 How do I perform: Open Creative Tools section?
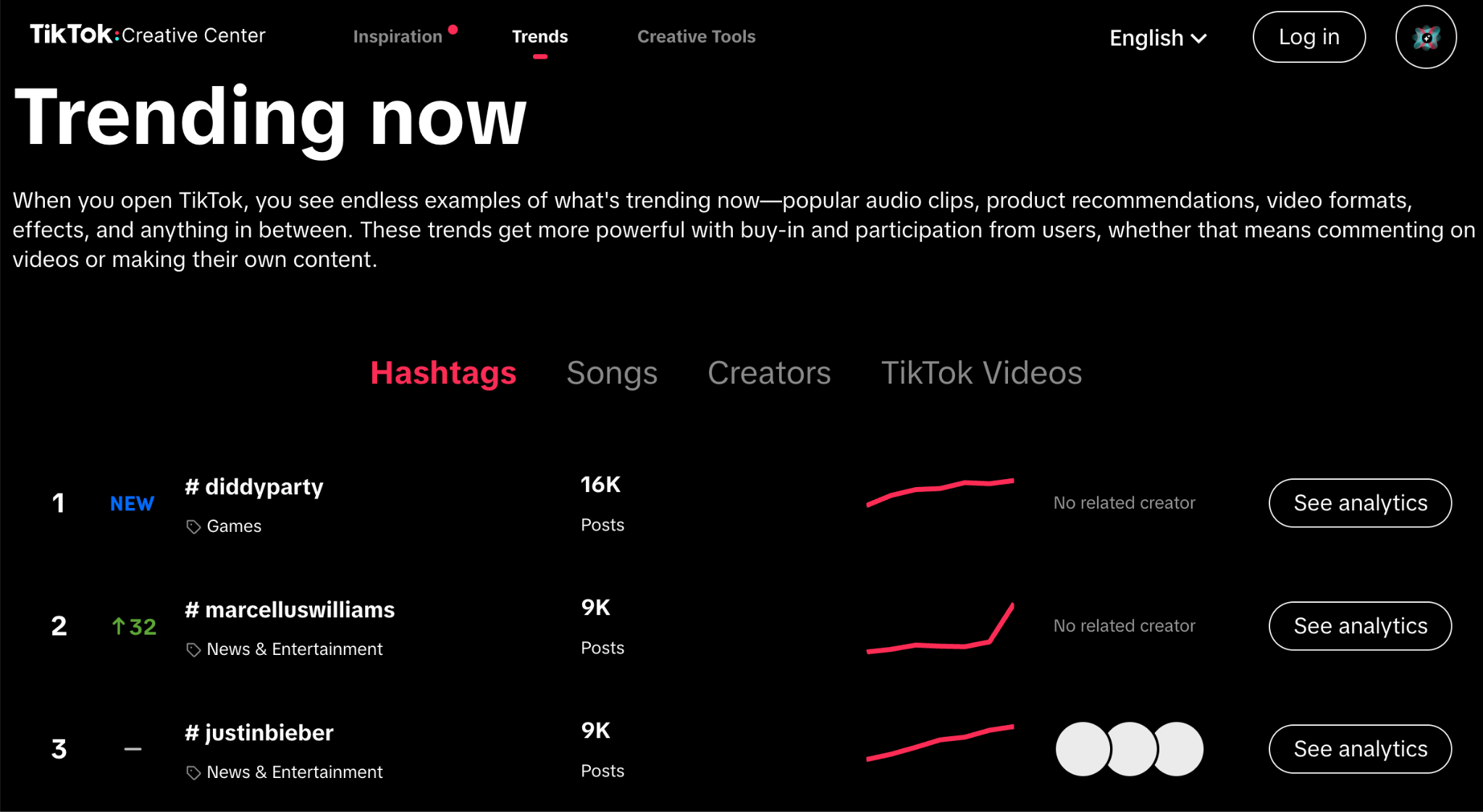click(x=697, y=36)
